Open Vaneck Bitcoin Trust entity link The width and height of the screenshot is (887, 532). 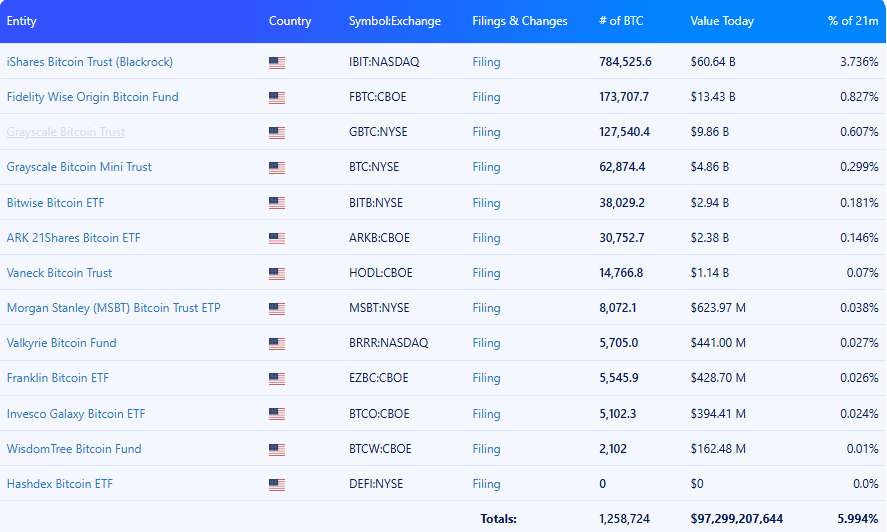coord(59,273)
